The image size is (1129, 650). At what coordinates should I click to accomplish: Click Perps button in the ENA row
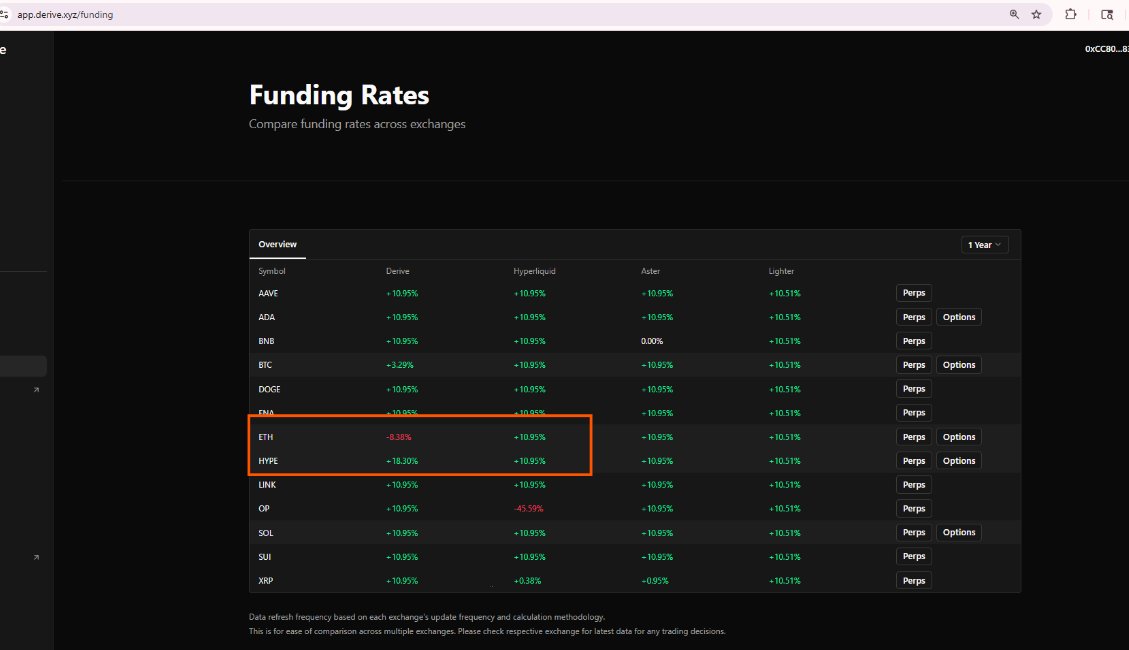(914, 412)
